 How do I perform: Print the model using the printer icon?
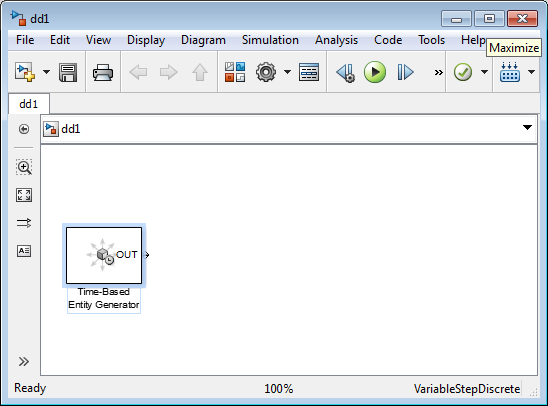pos(103,72)
